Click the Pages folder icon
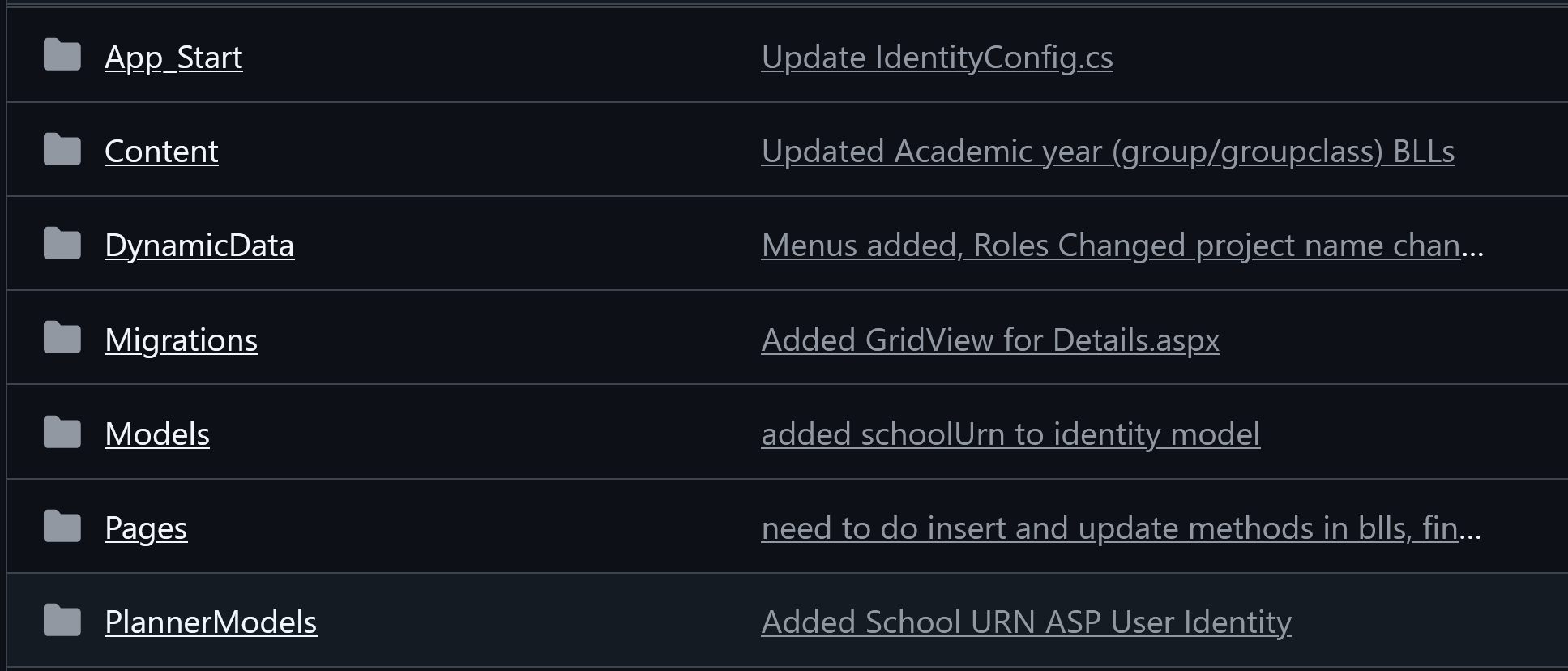 61,526
